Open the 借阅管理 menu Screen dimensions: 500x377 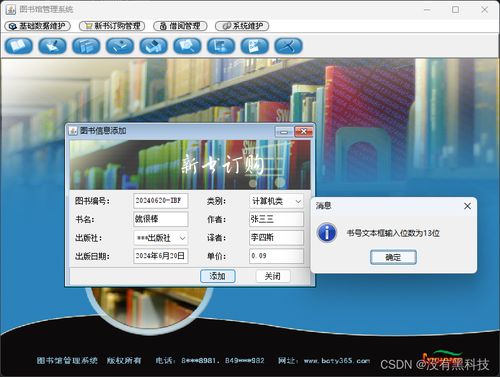pyautogui.click(x=180, y=26)
